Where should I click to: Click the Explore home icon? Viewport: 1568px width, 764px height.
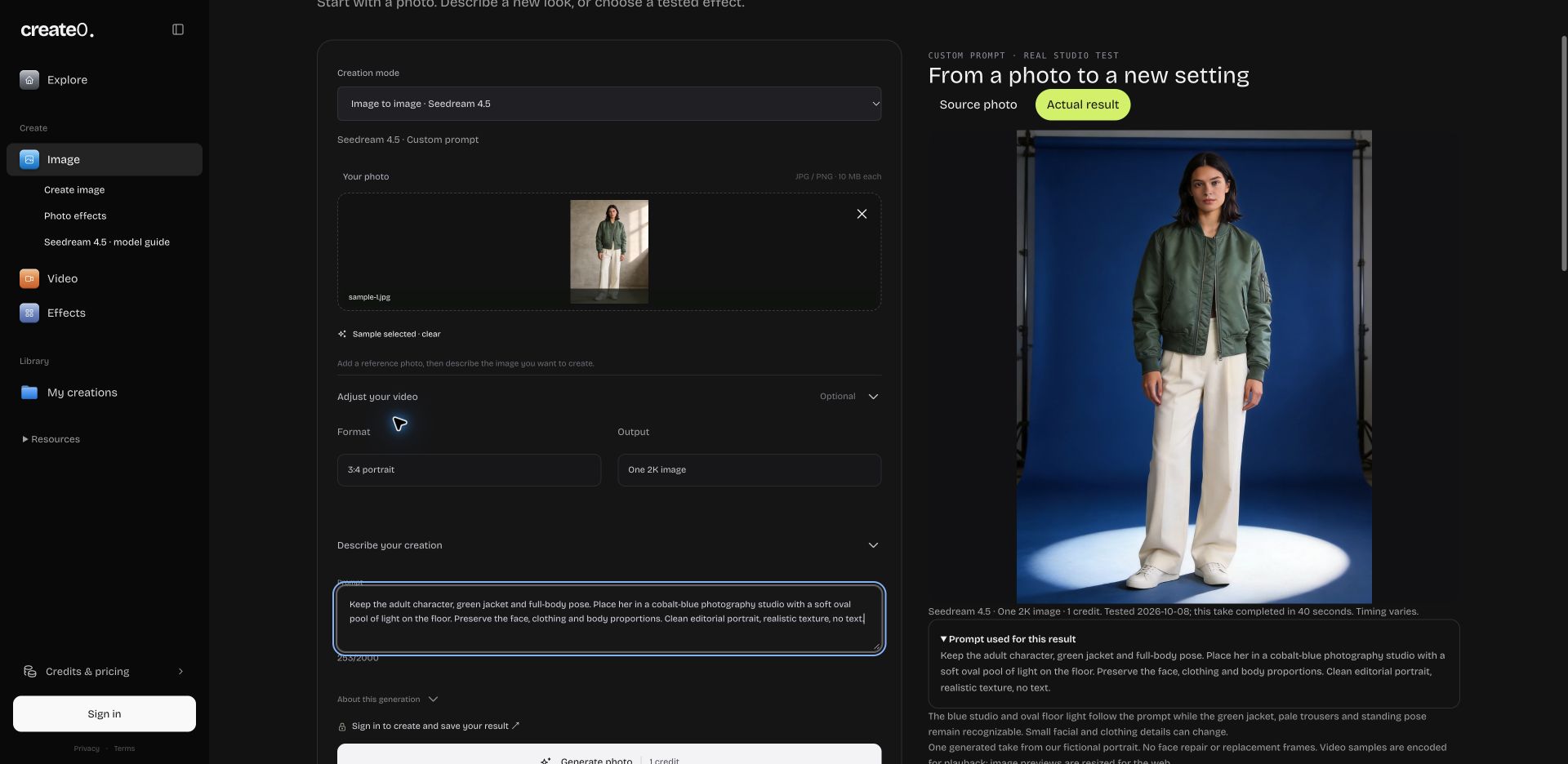pyautogui.click(x=29, y=80)
